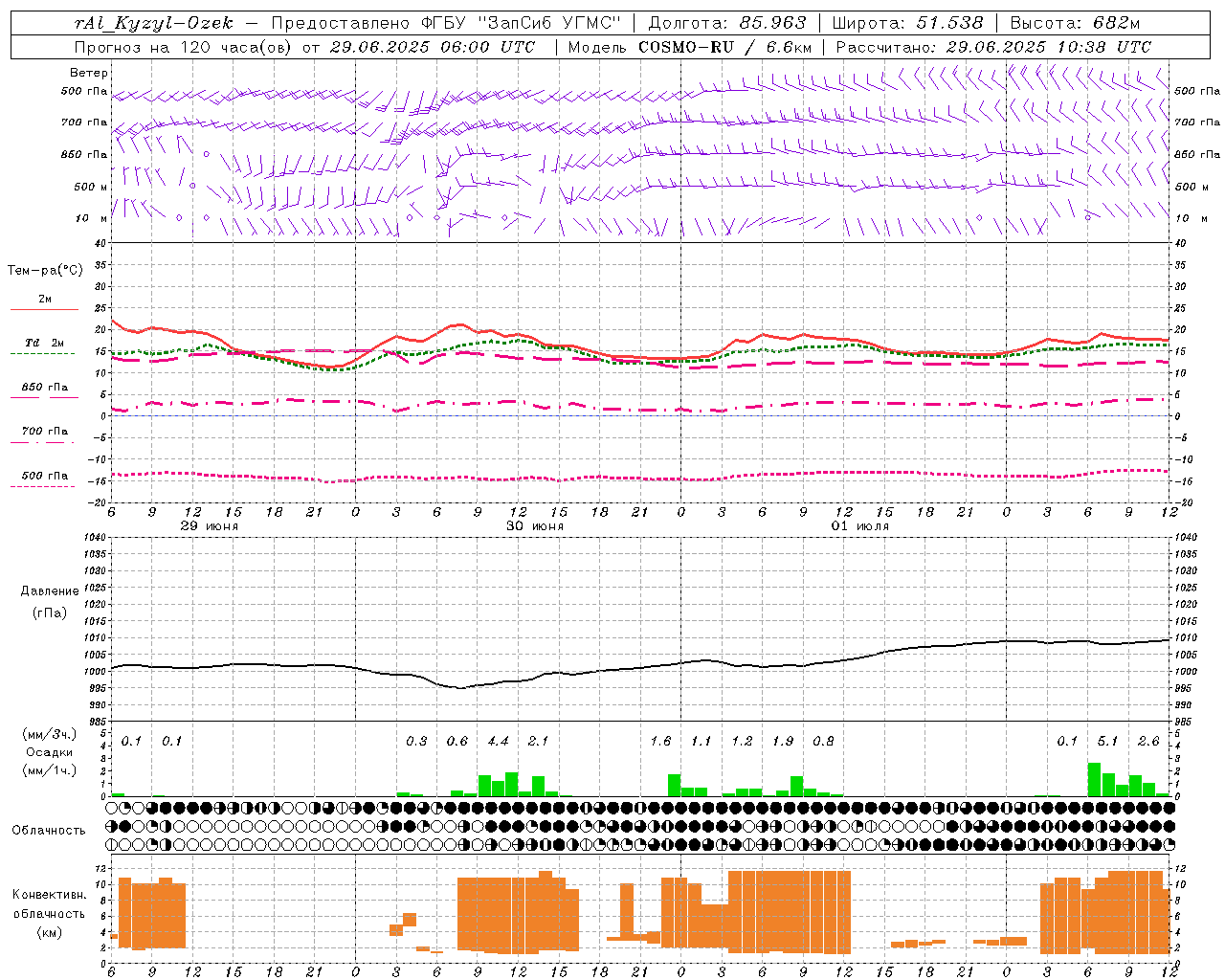Click the Ветер section label
This screenshot has width=1225, height=980.
tap(89, 73)
